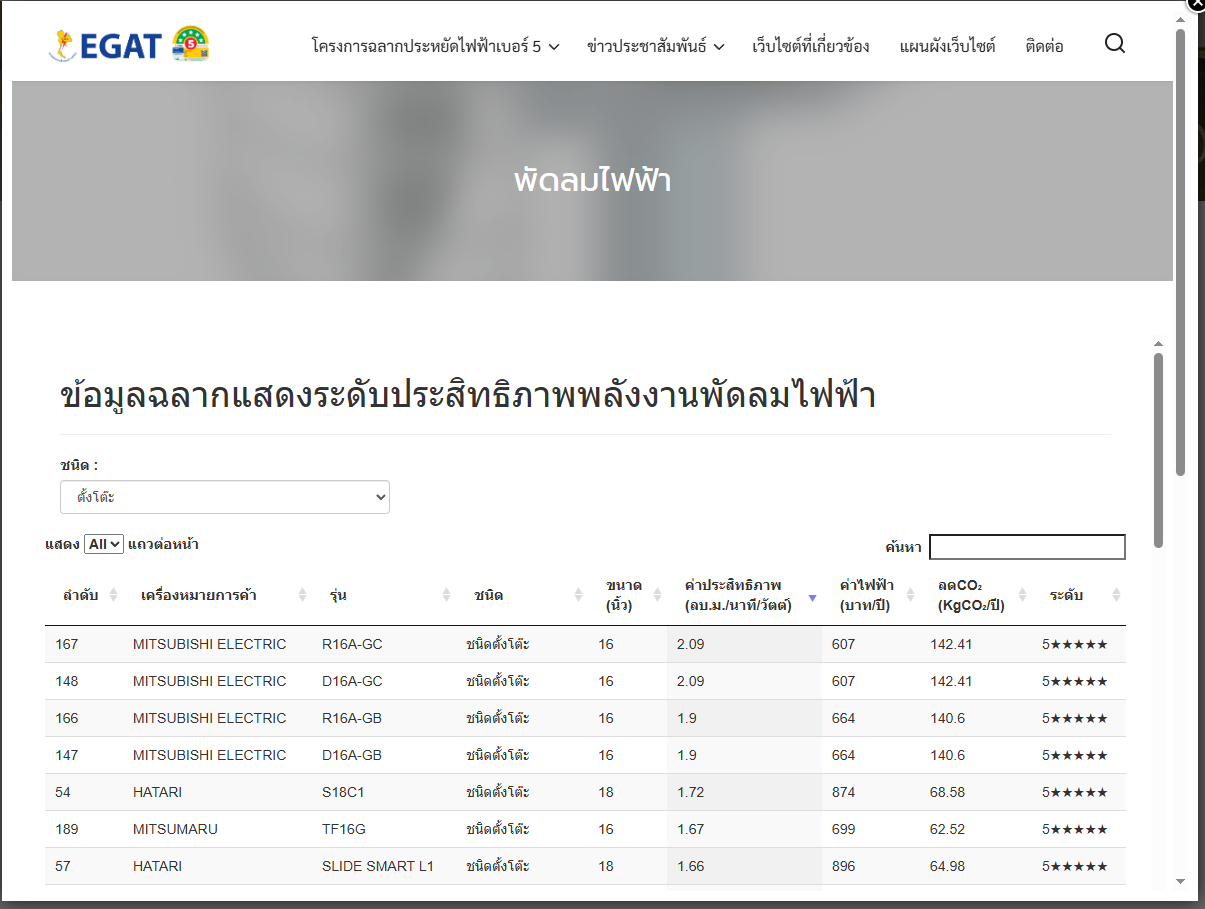Viewport: 1205px width, 909px height.
Task: Sort by ระดับ column arrows
Action: pyautogui.click(x=1116, y=595)
